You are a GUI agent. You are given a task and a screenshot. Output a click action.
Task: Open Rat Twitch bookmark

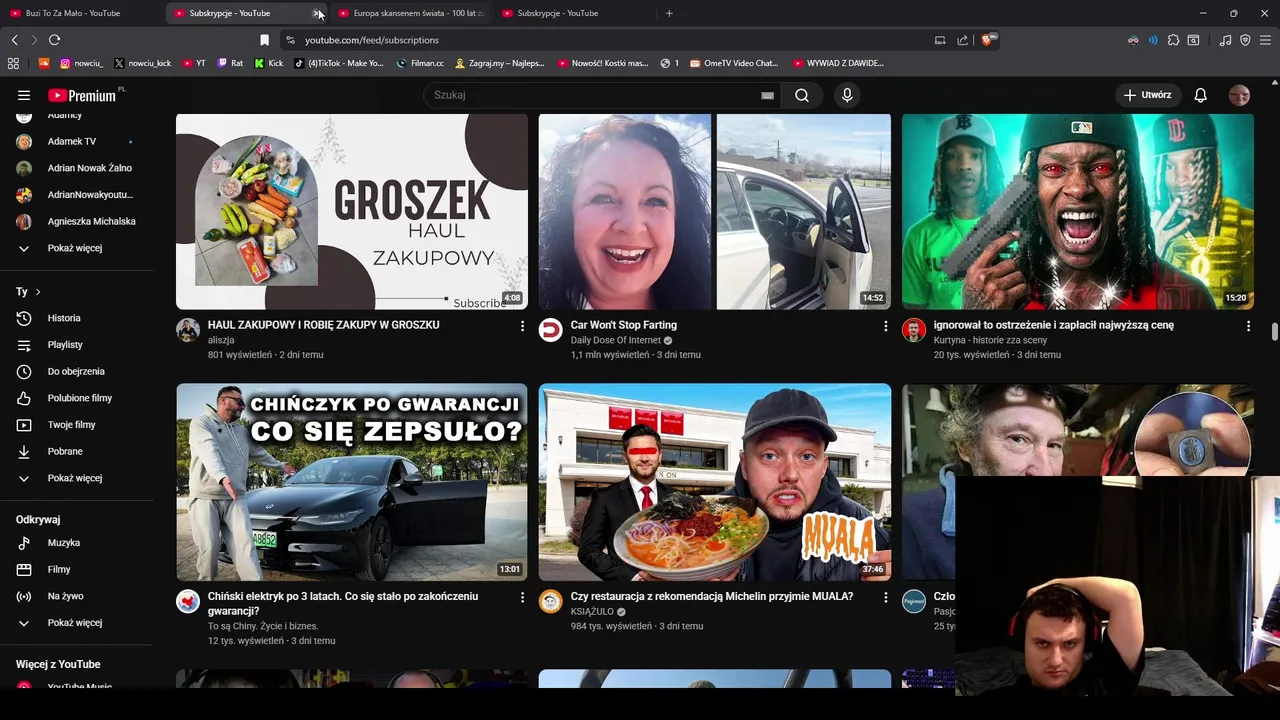230,63
